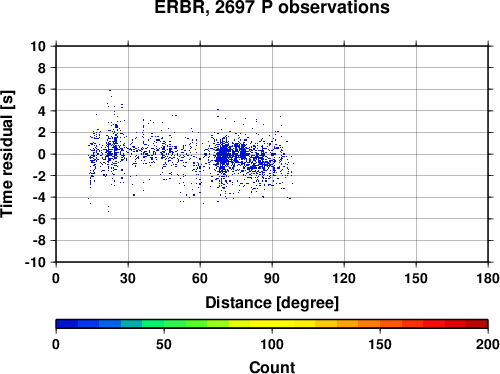Click the x-axis tick label '30'
500x374 pixels.
128,278
